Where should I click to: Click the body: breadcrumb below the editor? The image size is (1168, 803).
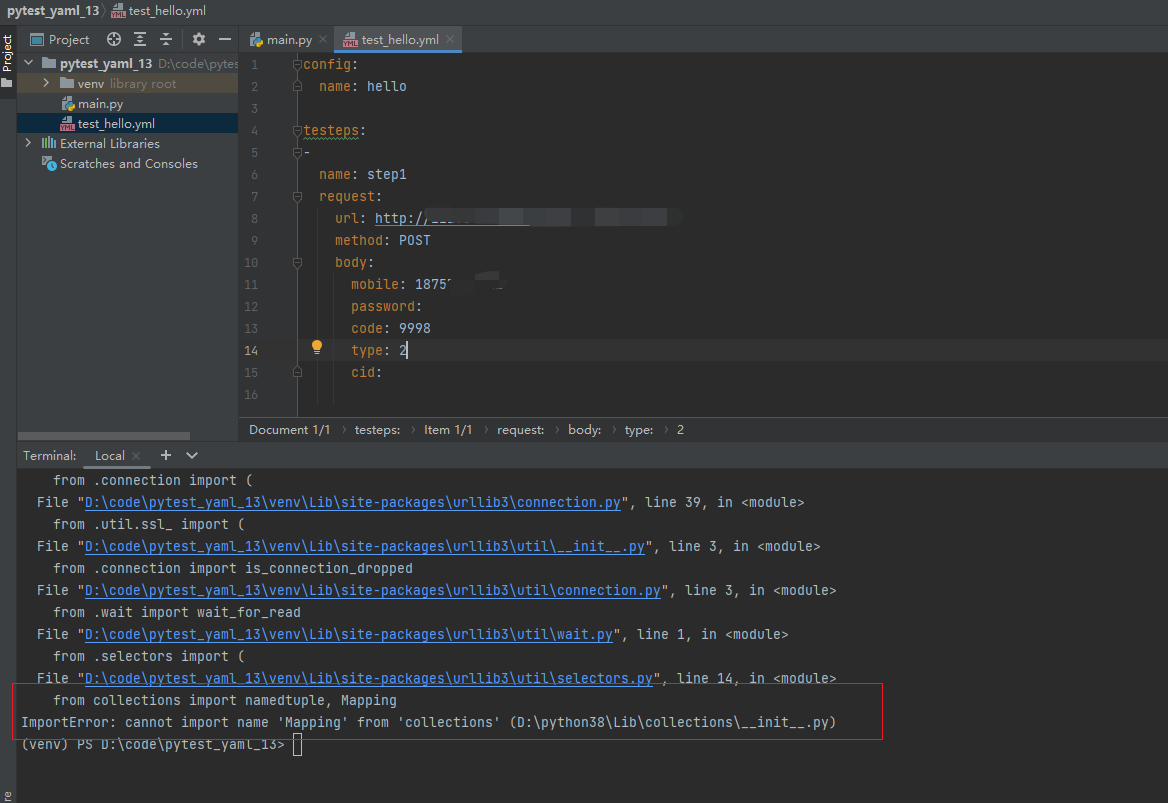point(584,429)
